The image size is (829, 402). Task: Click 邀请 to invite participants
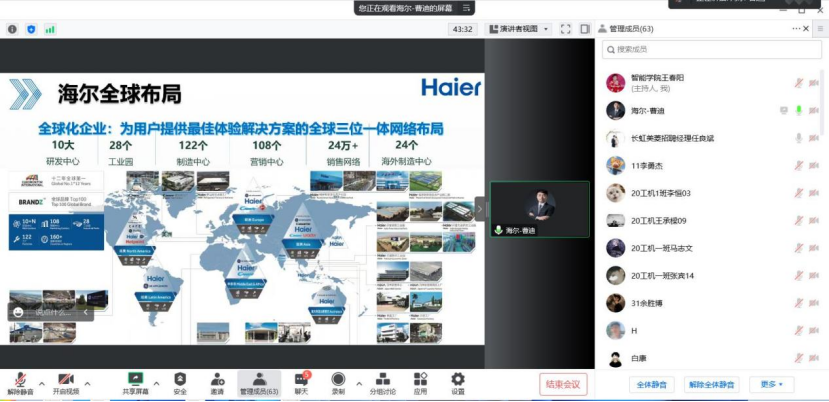point(217,385)
